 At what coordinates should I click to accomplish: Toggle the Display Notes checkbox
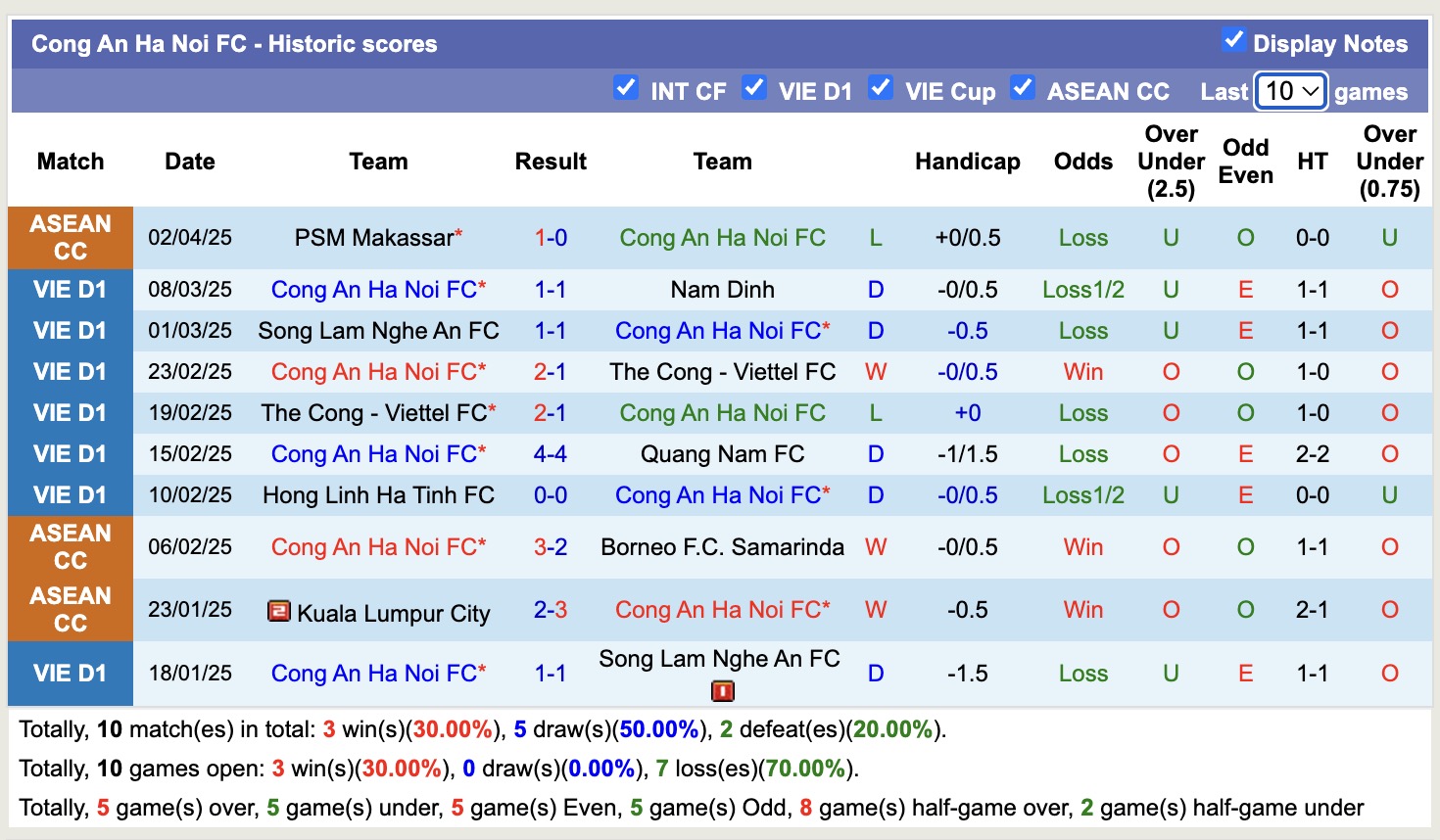click(x=1233, y=40)
